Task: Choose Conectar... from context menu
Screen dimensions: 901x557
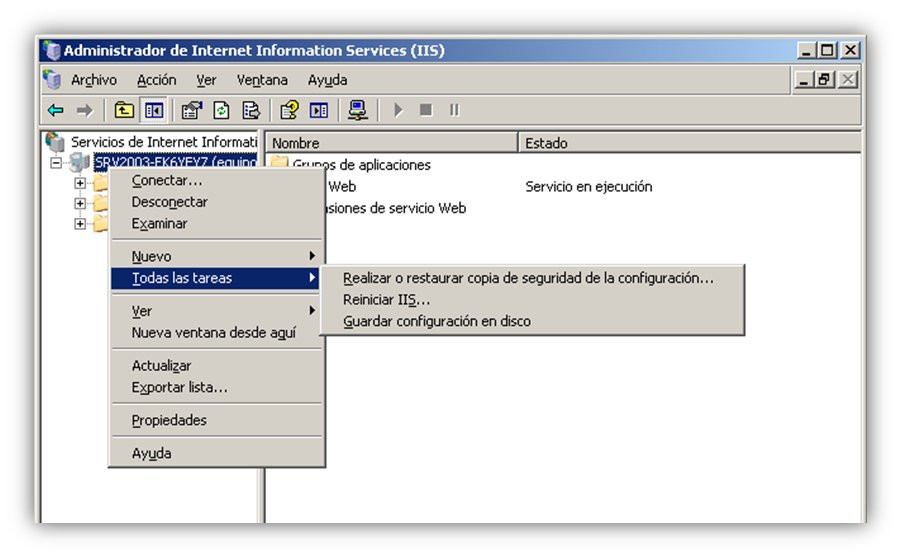Action: tap(217, 180)
